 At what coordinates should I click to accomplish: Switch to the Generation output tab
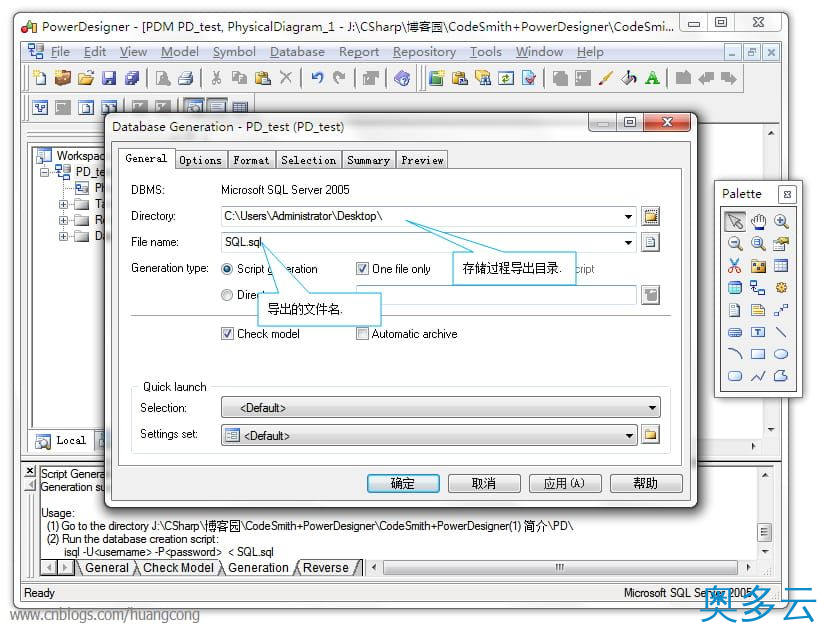(258, 568)
